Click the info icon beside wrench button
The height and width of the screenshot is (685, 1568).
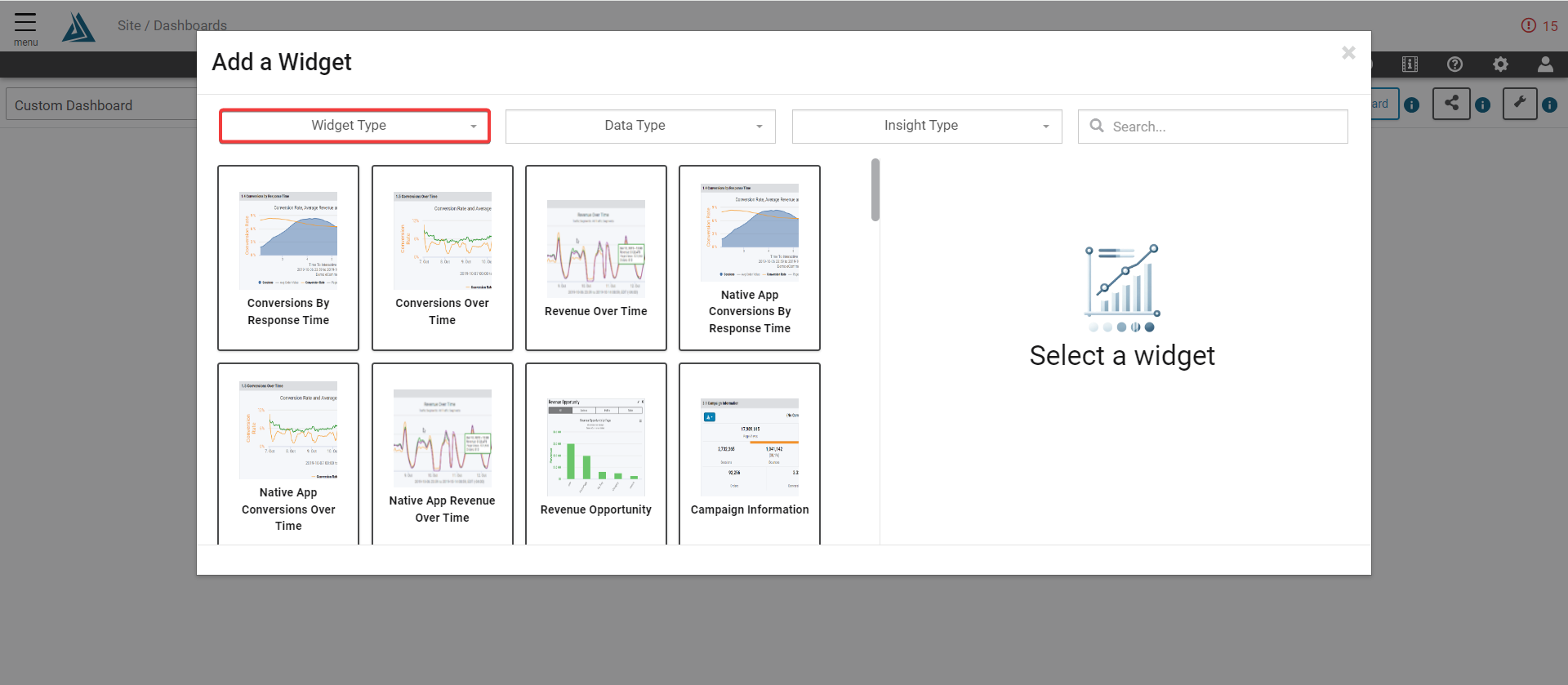click(x=1549, y=105)
